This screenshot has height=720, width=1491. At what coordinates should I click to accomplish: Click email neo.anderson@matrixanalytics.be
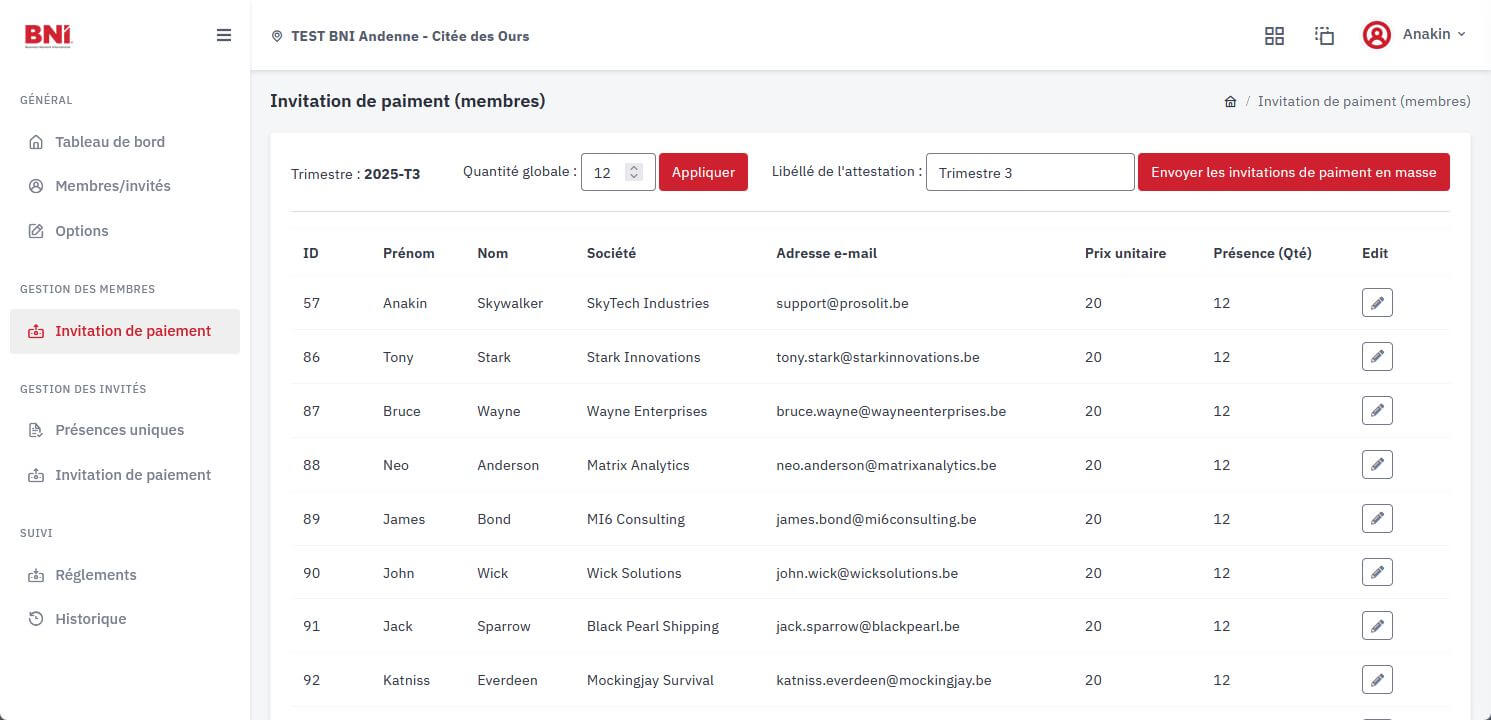886,465
